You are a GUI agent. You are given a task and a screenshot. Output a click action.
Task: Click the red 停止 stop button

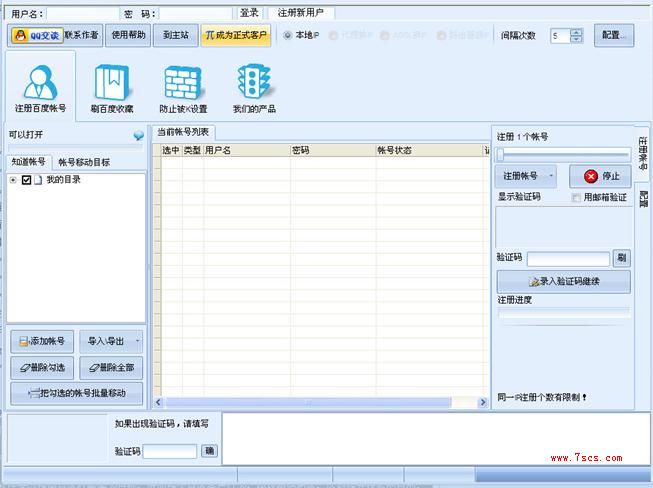pyautogui.click(x=600, y=176)
